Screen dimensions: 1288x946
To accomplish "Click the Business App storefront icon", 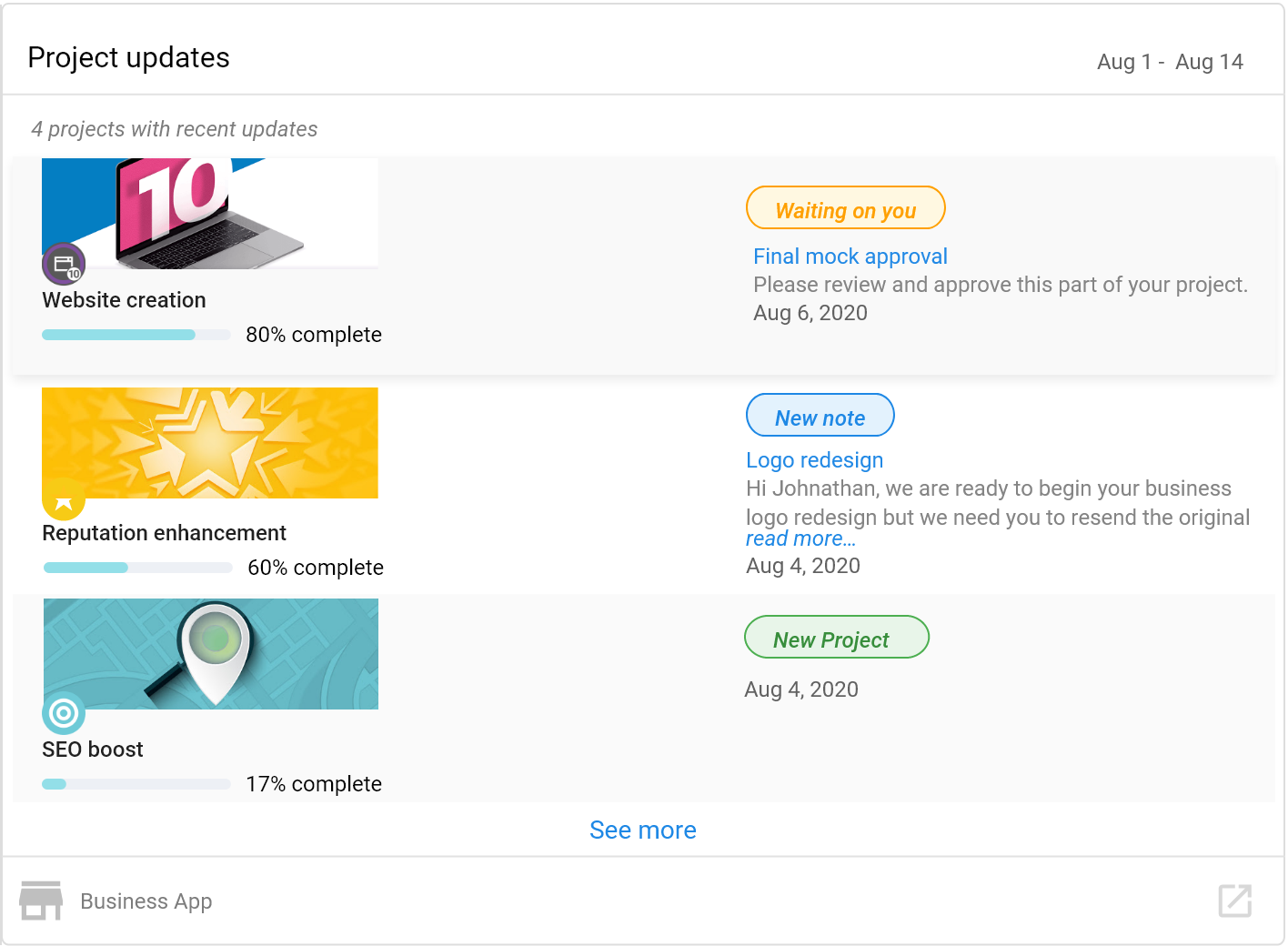I will pyautogui.click(x=41, y=901).
